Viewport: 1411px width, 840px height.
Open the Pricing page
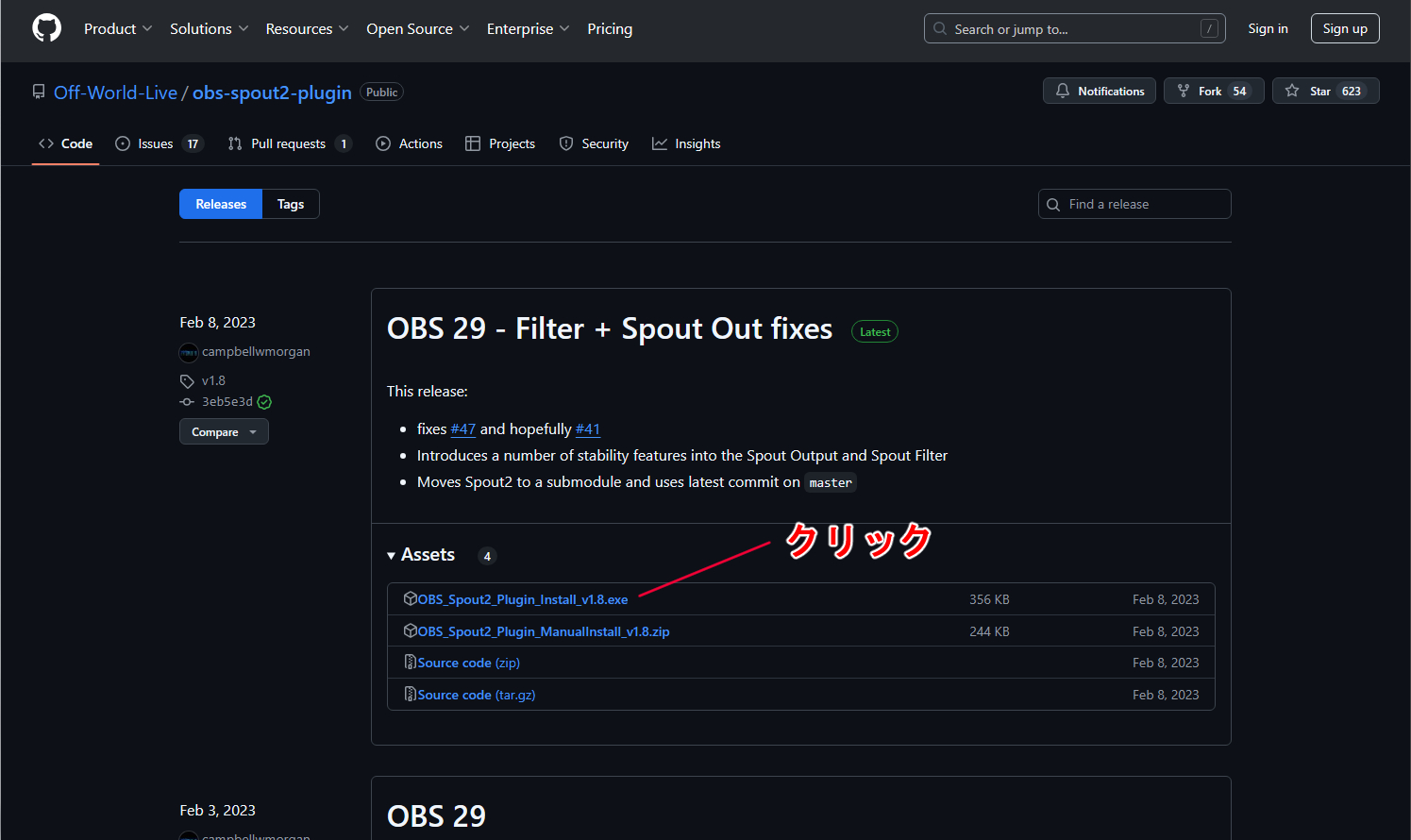(x=610, y=28)
